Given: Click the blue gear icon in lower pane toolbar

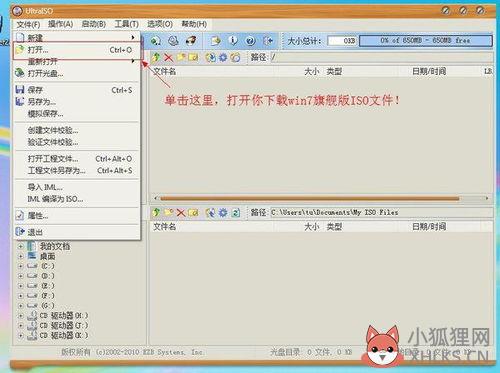Looking at the screenshot, I should pyautogui.click(x=223, y=213).
